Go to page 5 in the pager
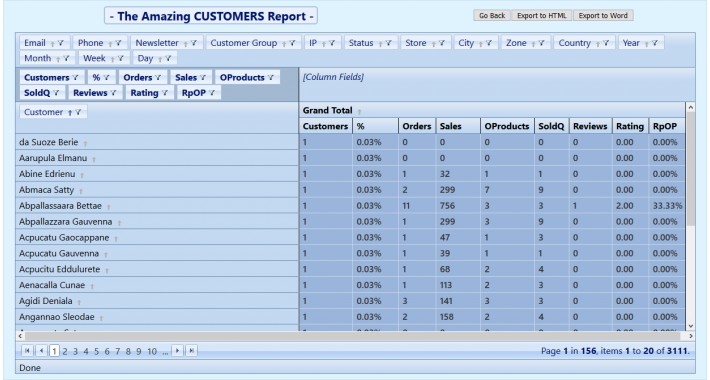The width and height of the screenshot is (710, 380). point(96,351)
